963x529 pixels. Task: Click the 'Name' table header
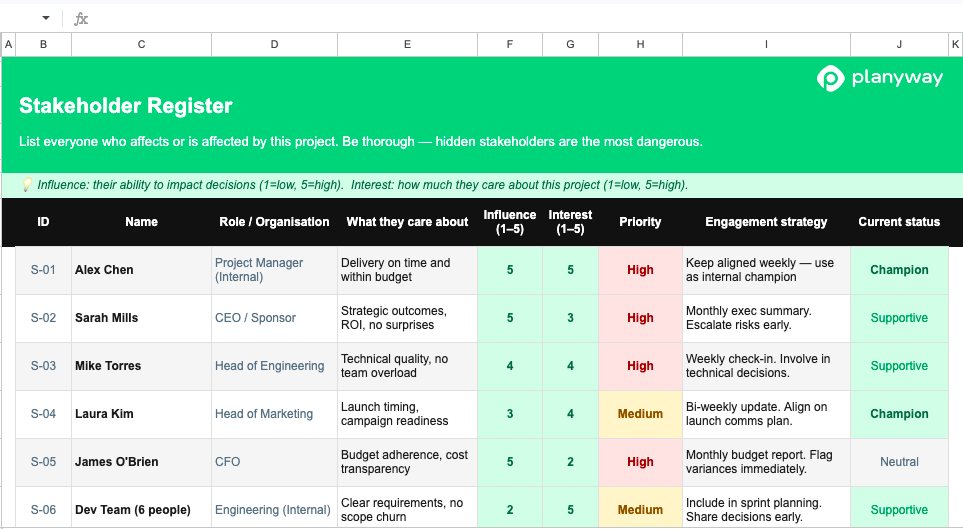(x=141, y=222)
